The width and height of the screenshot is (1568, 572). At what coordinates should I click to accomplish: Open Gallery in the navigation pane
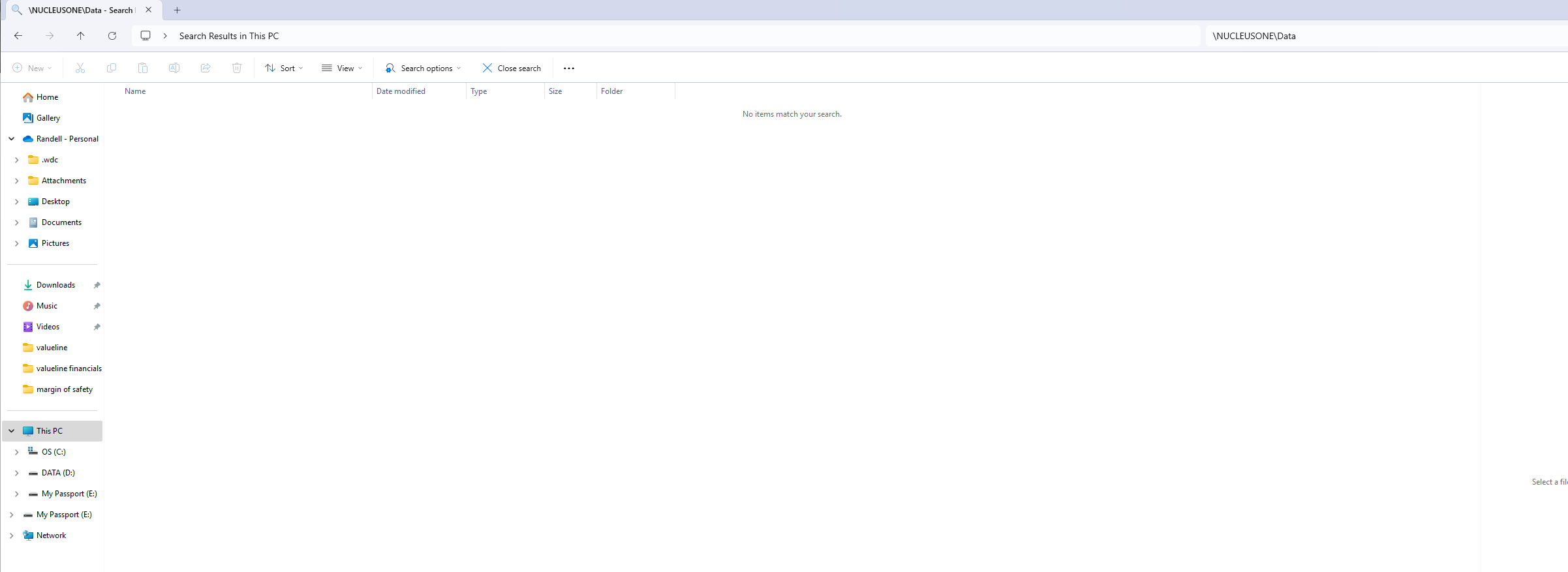tap(48, 118)
